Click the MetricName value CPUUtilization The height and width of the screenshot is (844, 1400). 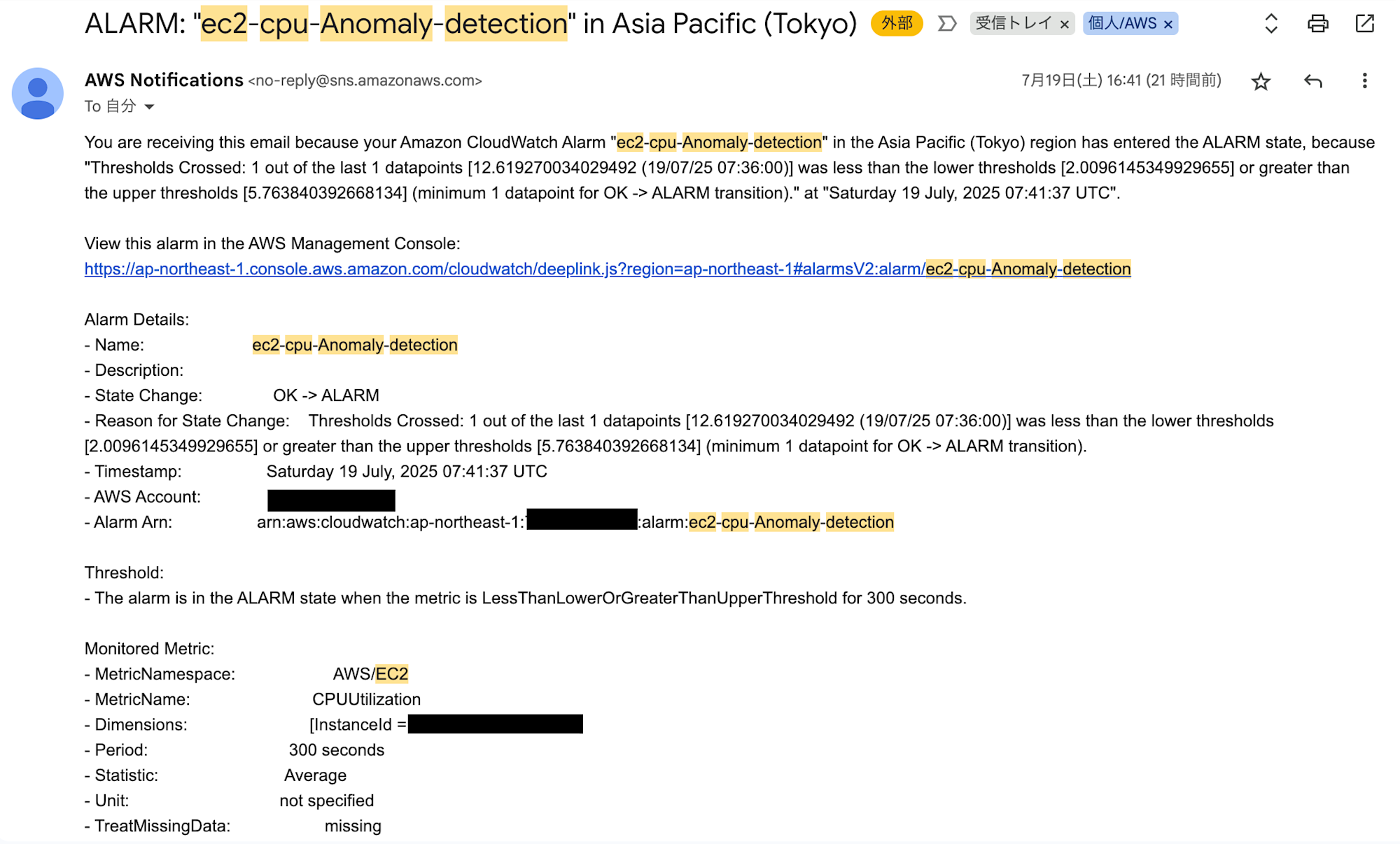pyautogui.click(x=366, y=699)
